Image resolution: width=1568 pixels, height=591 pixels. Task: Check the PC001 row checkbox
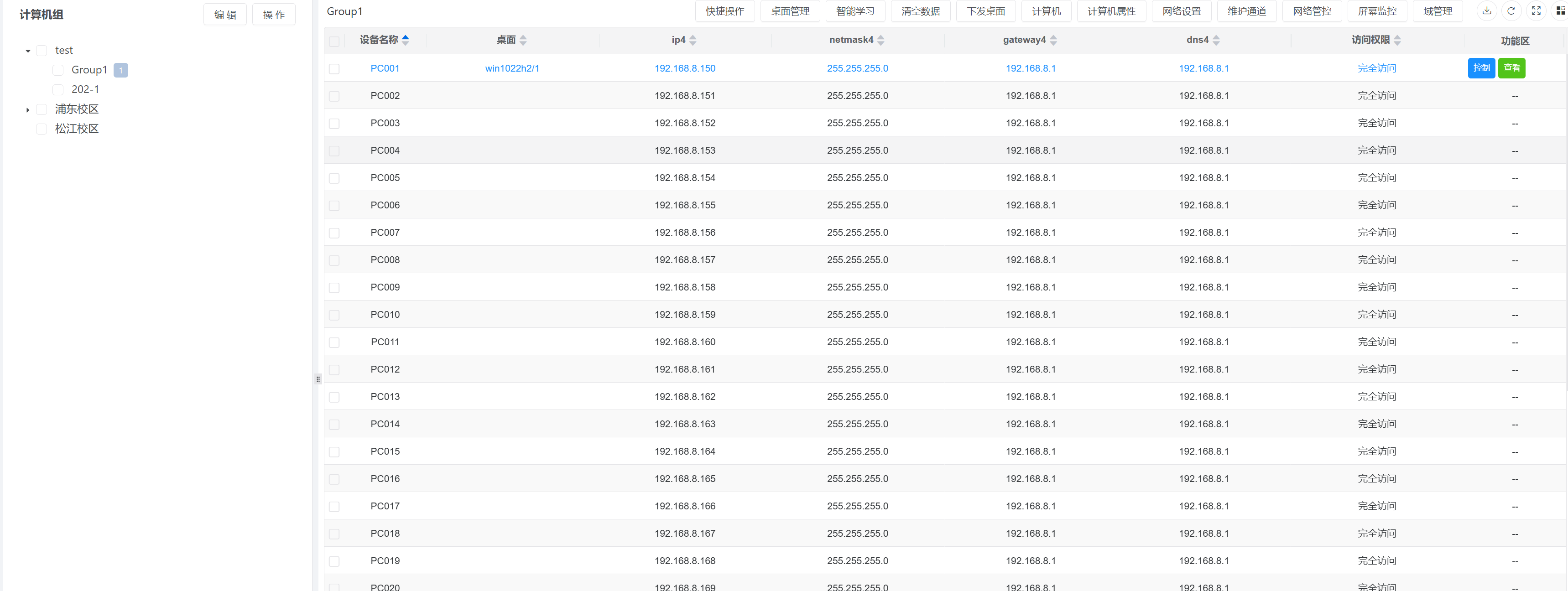(334, 69)
